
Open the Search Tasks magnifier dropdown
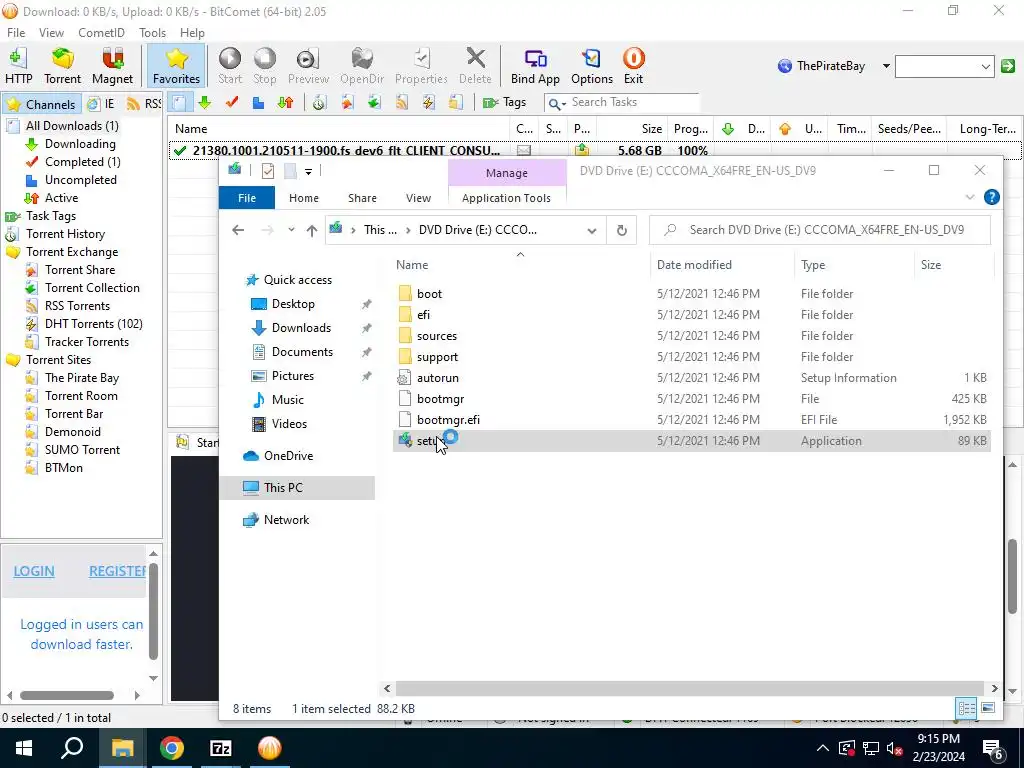[556, 103]
